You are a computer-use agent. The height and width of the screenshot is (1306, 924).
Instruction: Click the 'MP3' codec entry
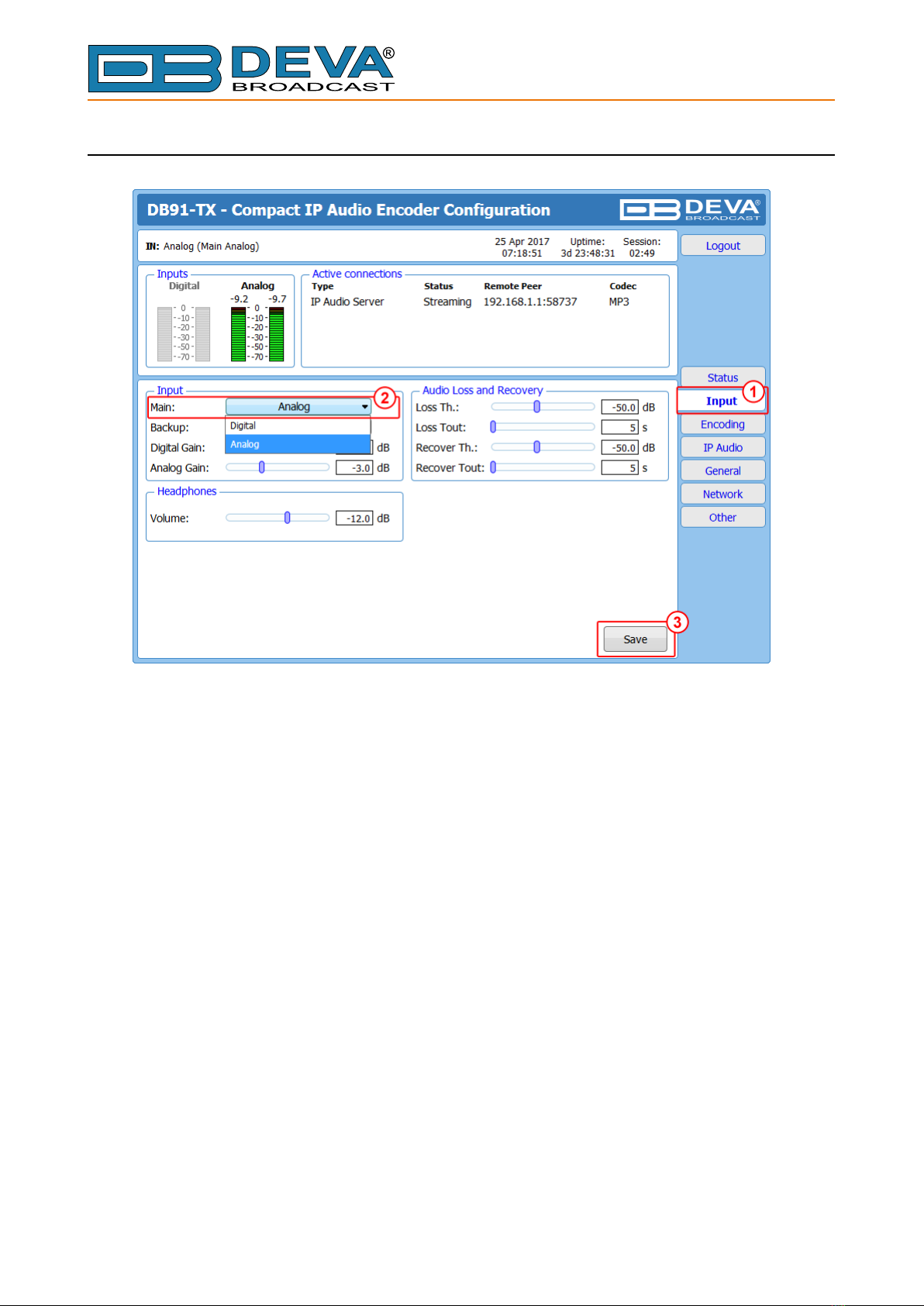tap(619, 302)
